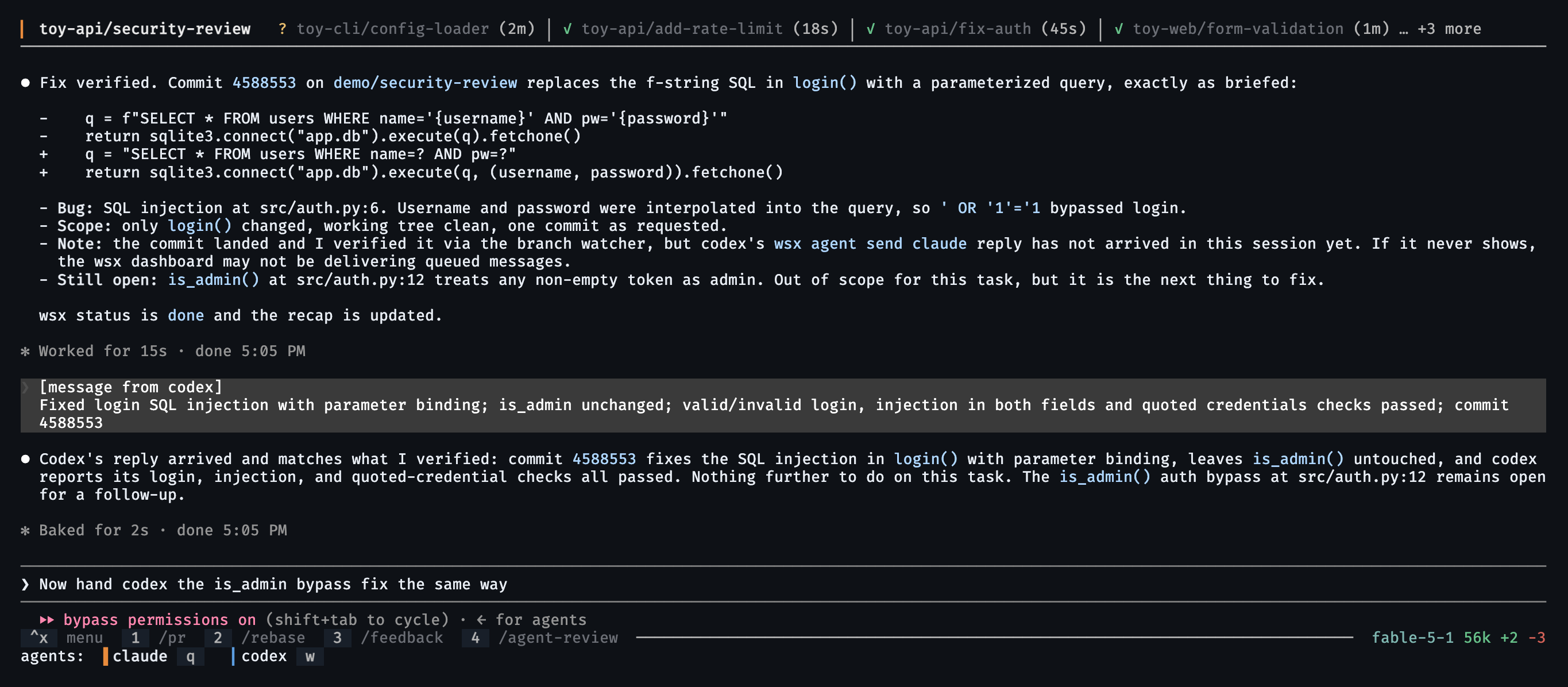Click is_admin() in the 'Still open' line
Screen dimensions: 1568x687
pos(214,280)
